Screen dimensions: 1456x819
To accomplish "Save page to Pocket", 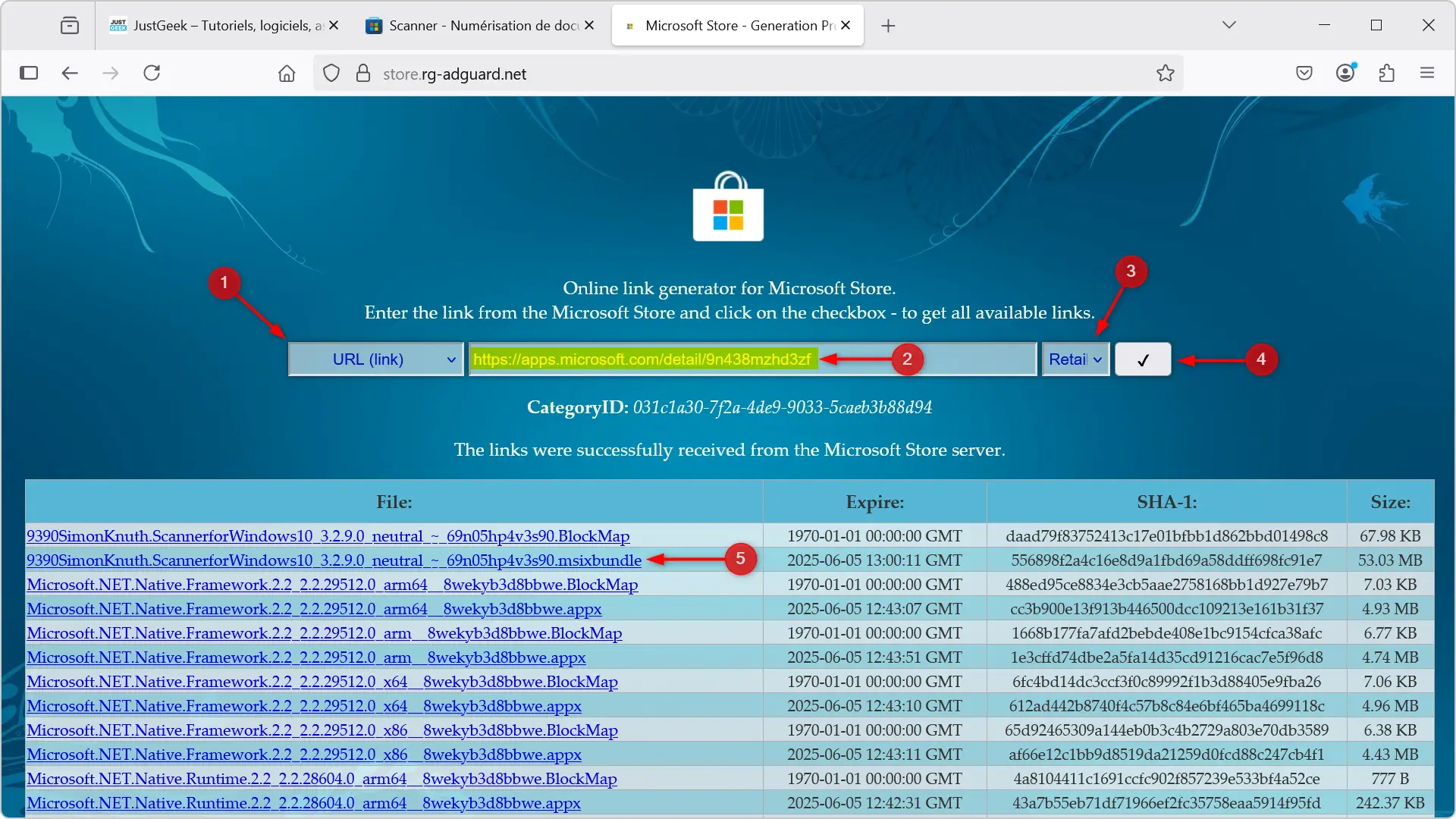I will pyautogui.click(x=1304, y=74).
